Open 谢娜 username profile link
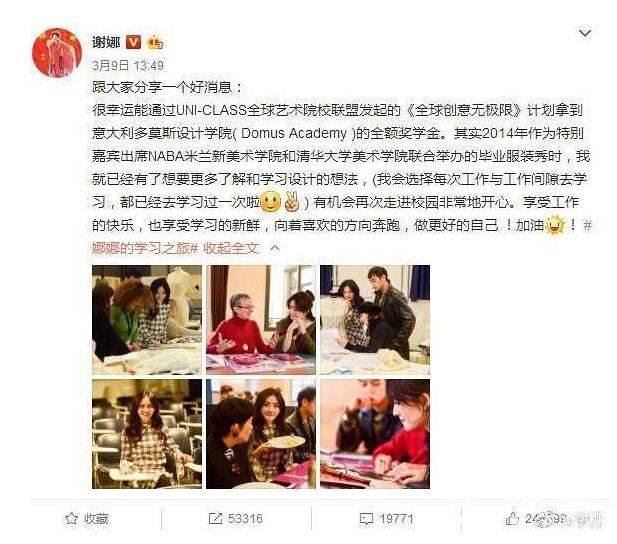 click(106, 42)
